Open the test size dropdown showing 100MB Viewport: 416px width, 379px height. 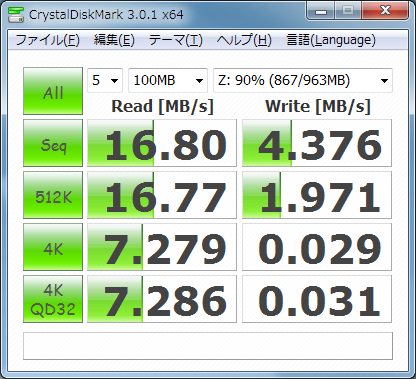[168, 80]
